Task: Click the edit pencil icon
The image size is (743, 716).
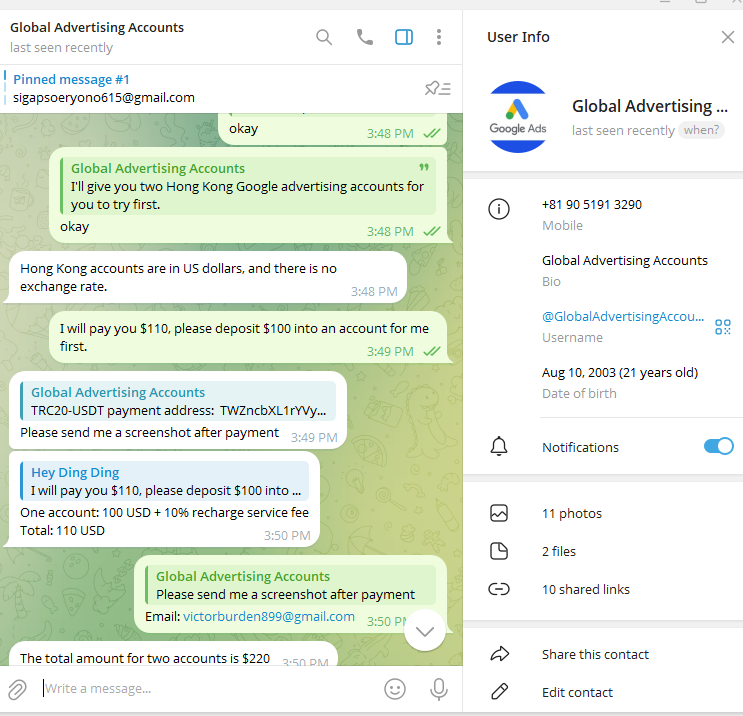Action: point(499,692)
